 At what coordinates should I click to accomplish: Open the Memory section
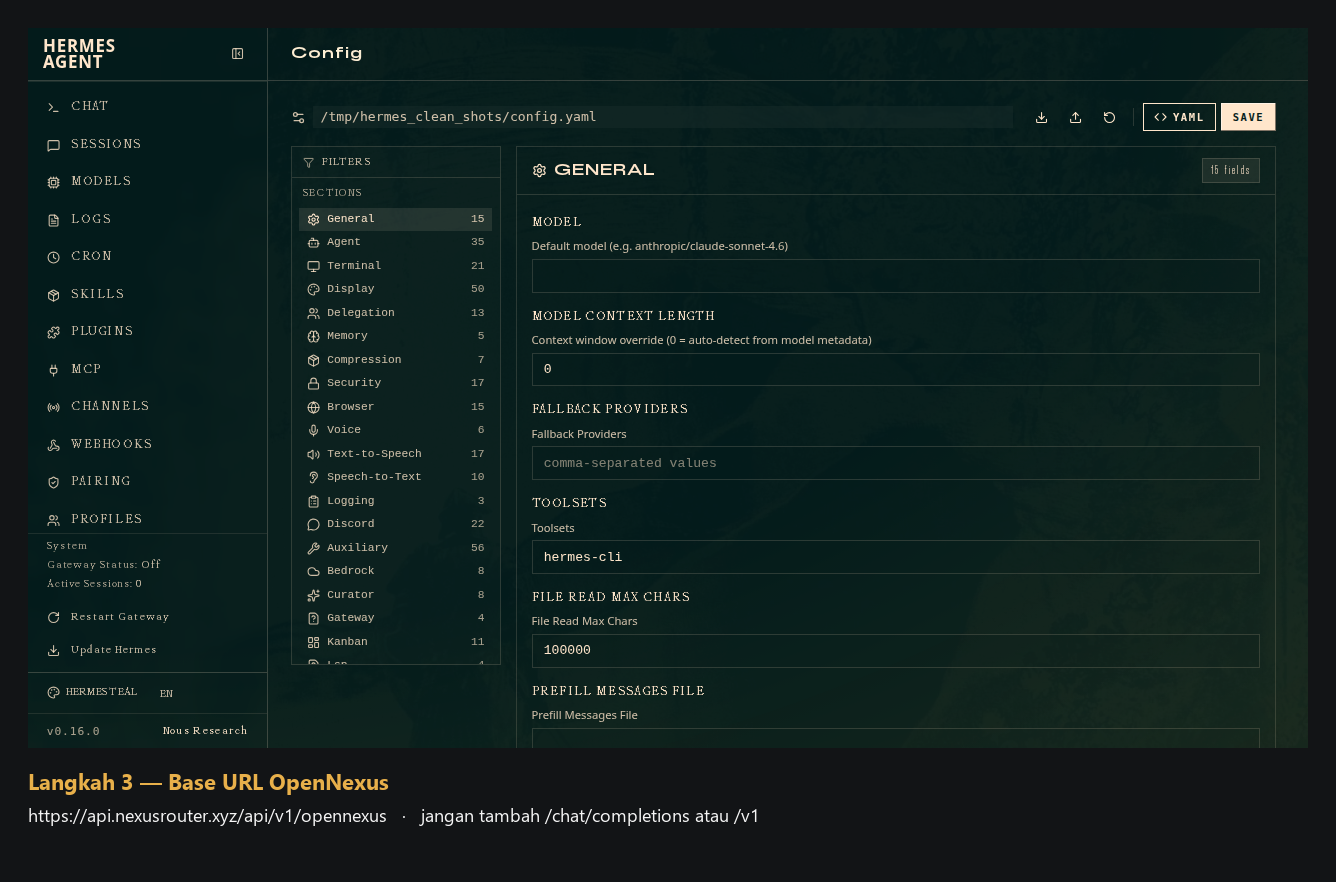point(395,336)
